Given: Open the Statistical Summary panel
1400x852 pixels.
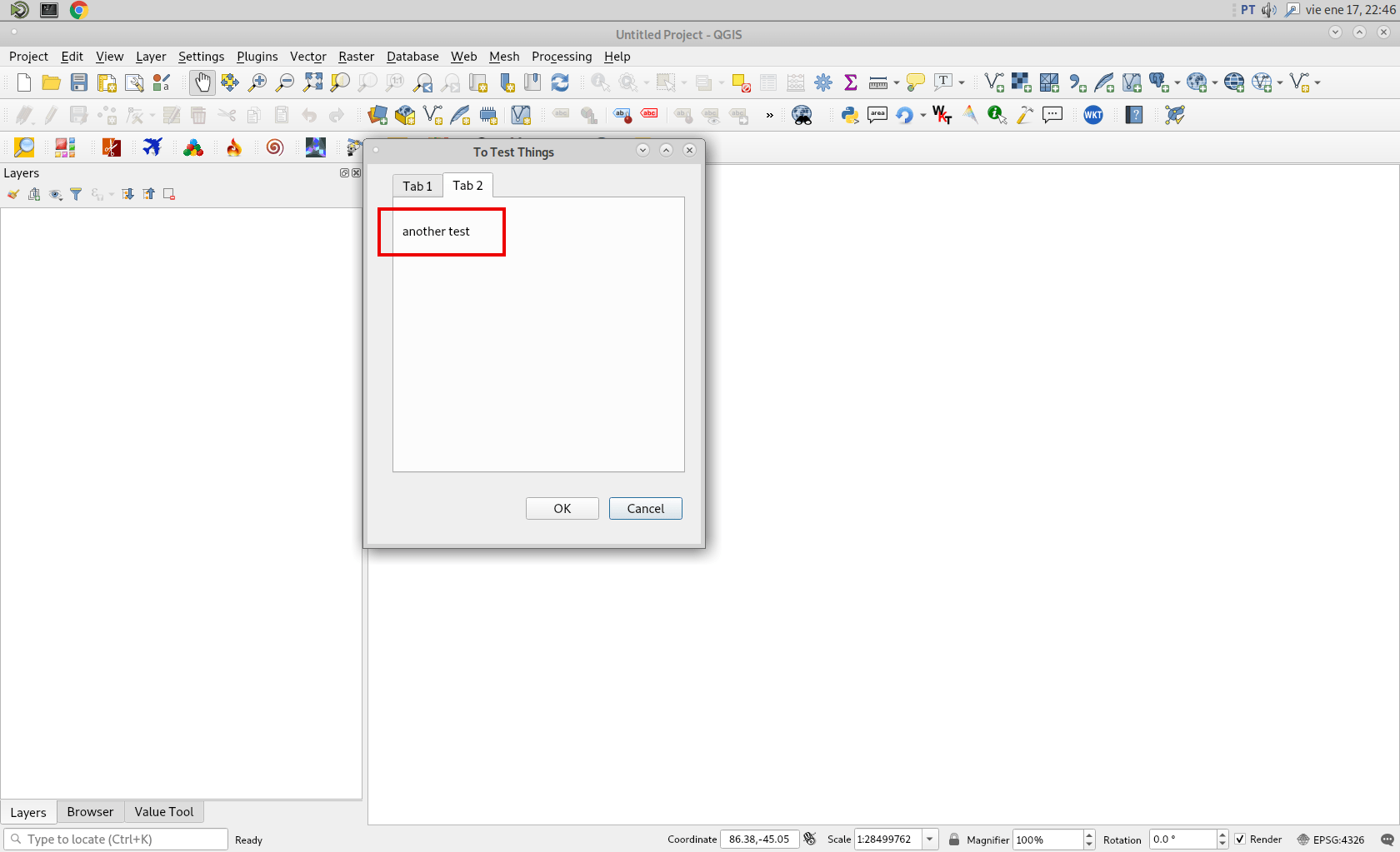Looking at the screenshot, I should 850,82.
